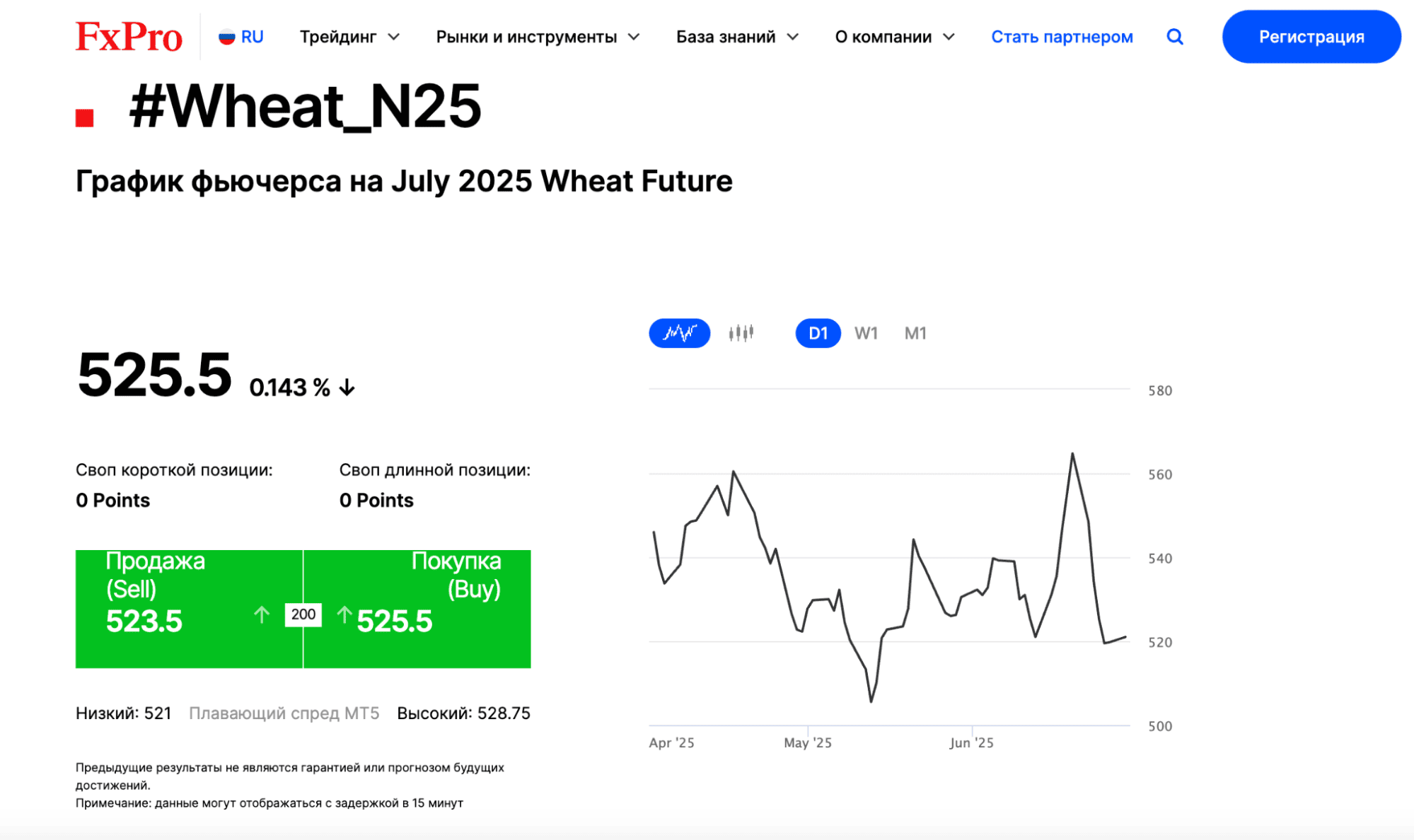The height and width of the screenshot is (840, 1414).
Task: Click the green arrow beside sell price
Action: point(262,614)
